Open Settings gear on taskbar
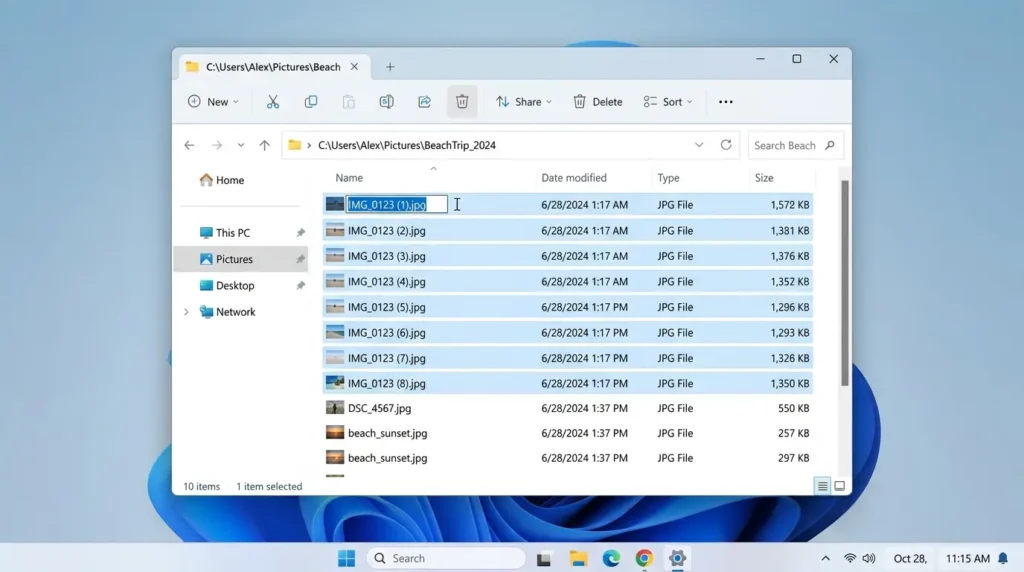1024x572 pixels. tap(677, 558)
